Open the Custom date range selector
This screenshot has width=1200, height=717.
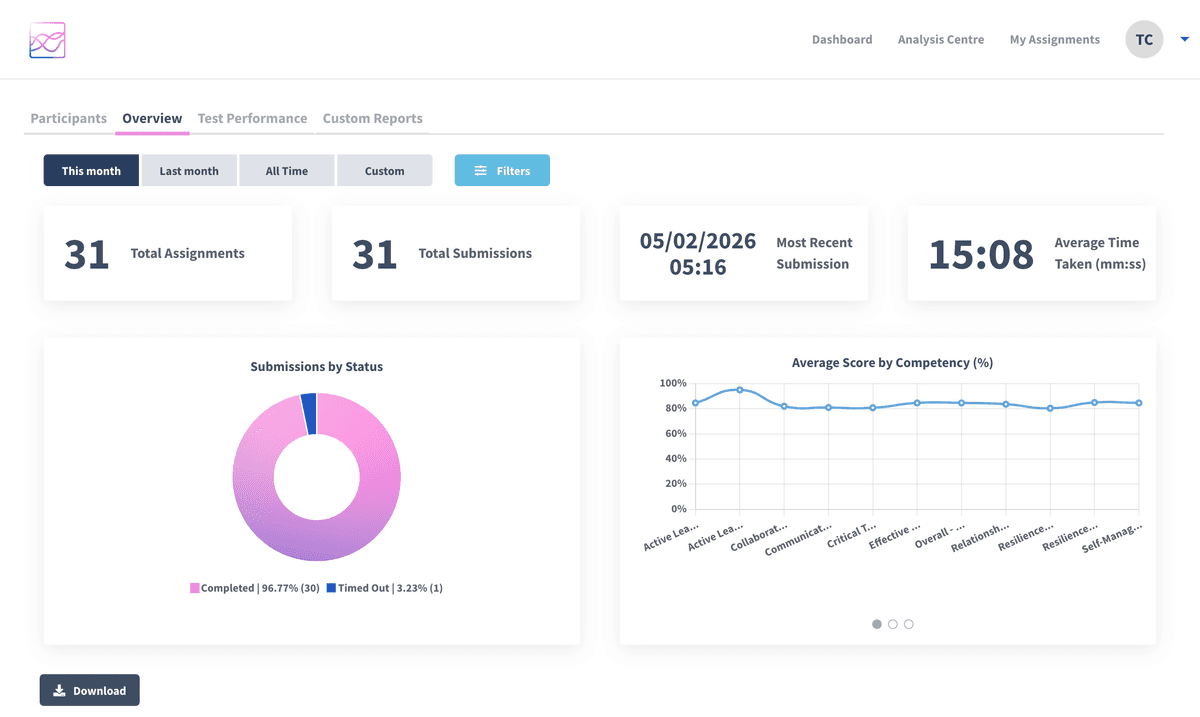point(385,170)
